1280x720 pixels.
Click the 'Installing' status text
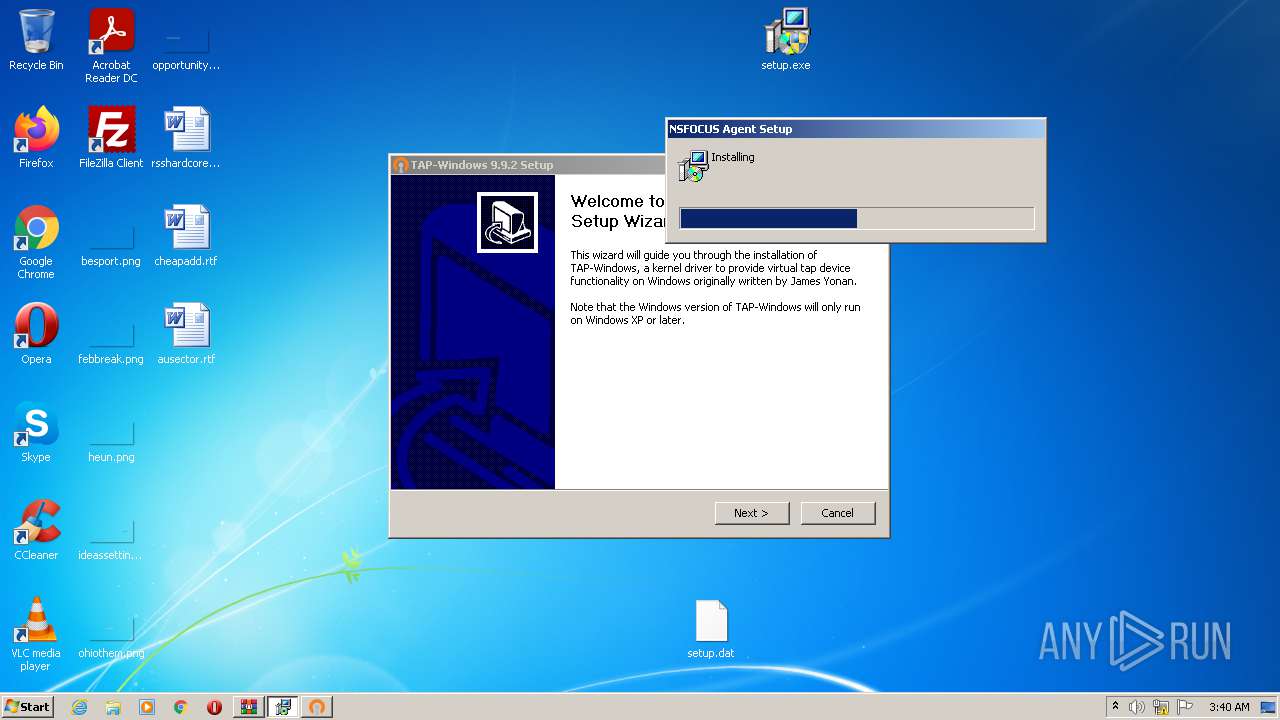(733, 157)
